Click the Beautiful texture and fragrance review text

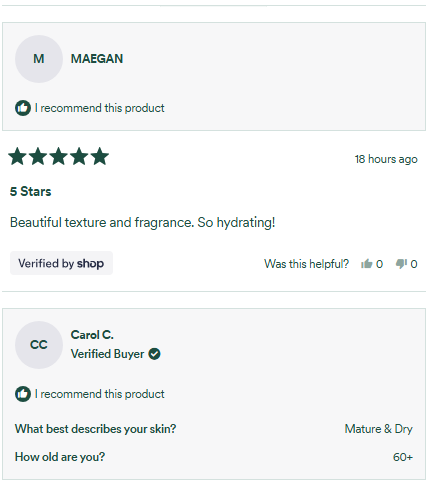143,222
